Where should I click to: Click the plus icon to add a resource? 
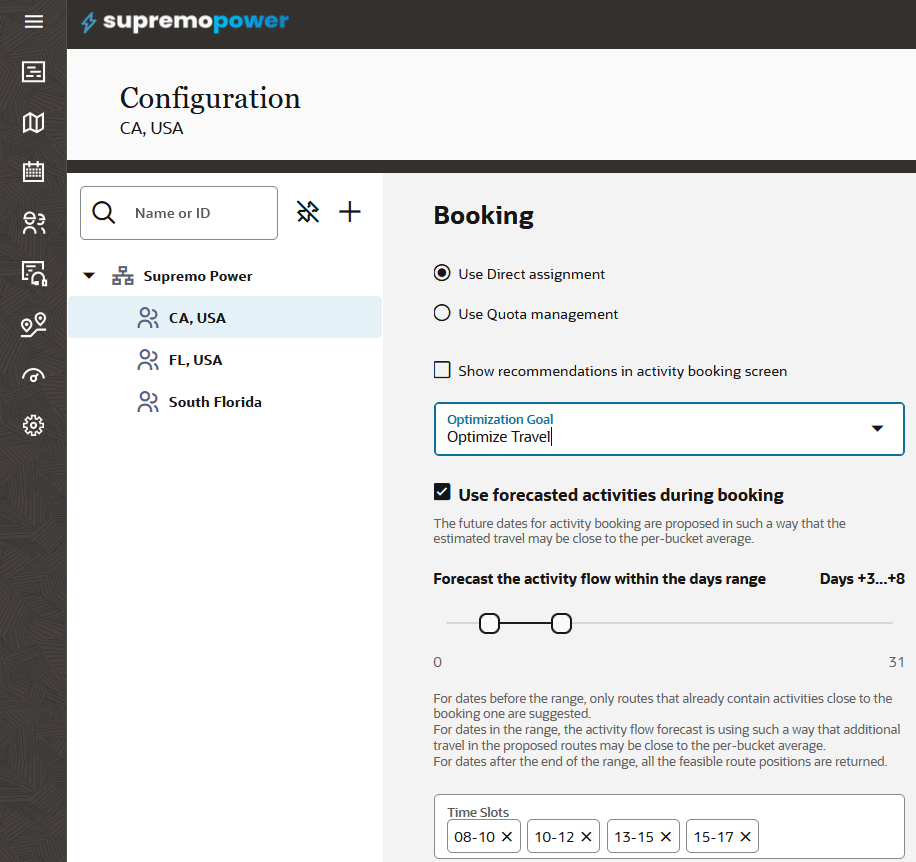(x=349, y=212)
